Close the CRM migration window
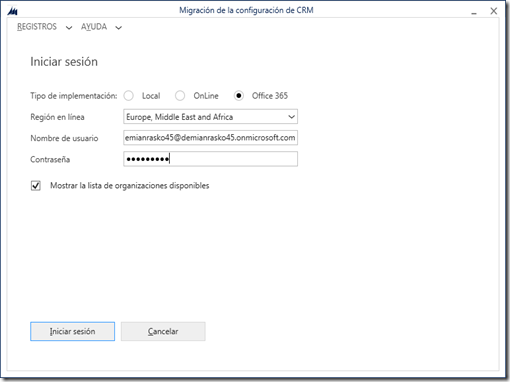The width and height of the screenshot is (510, 382). coord(494,11)
